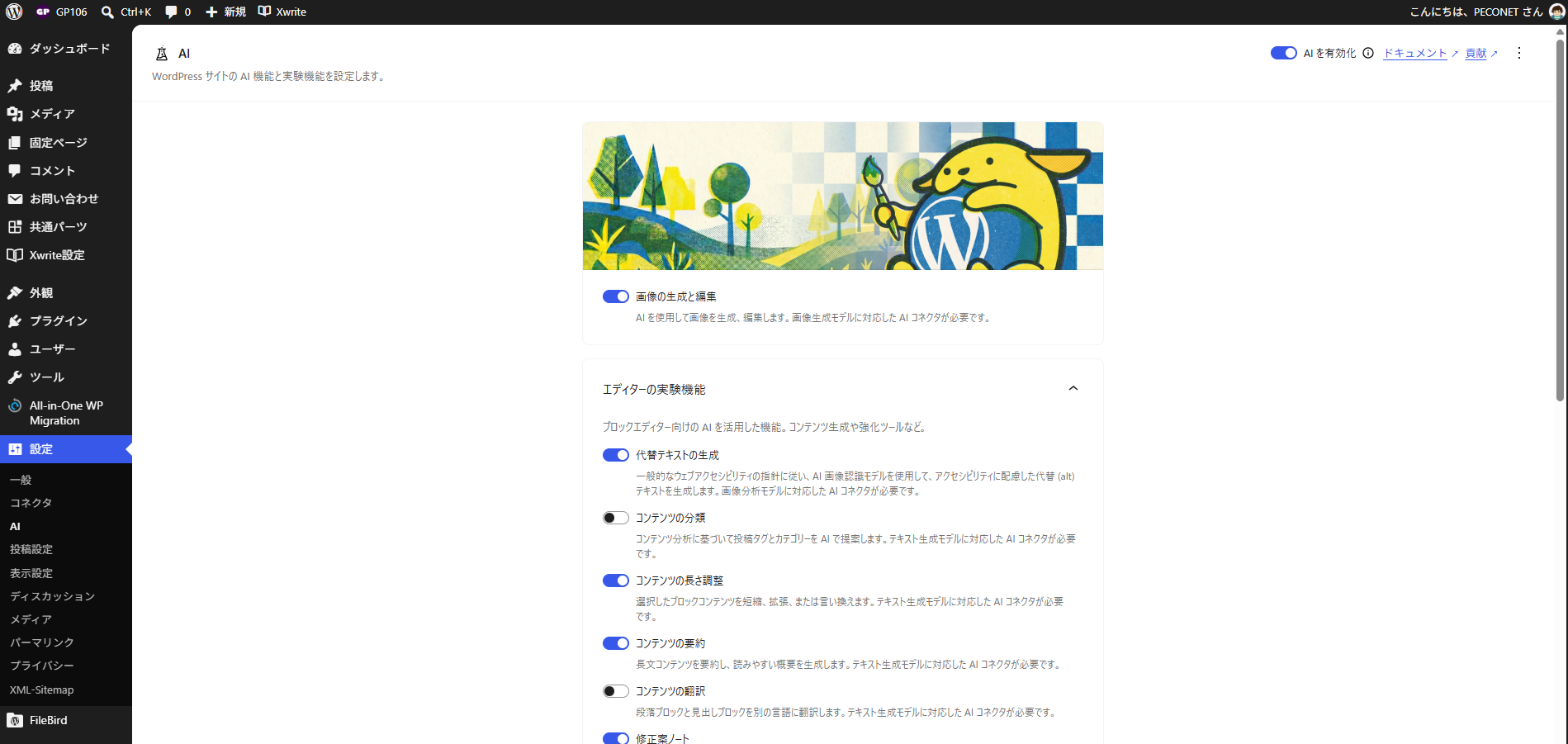
Task: Click the WordPress logo in the admin bar
Action: click(14, 12)
